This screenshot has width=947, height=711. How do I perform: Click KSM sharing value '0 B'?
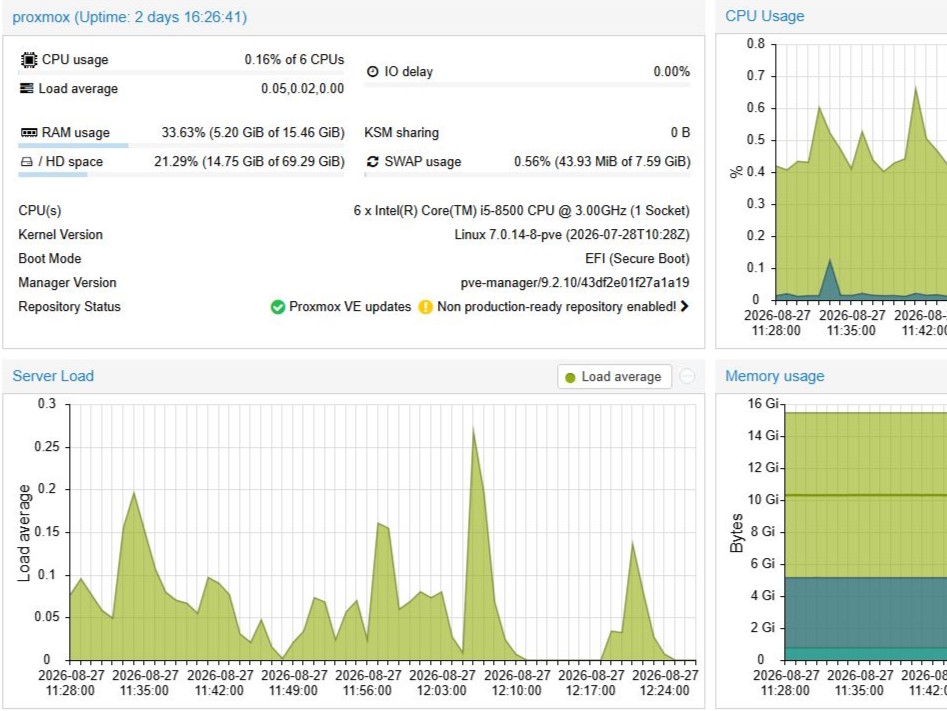coord(680,132)
